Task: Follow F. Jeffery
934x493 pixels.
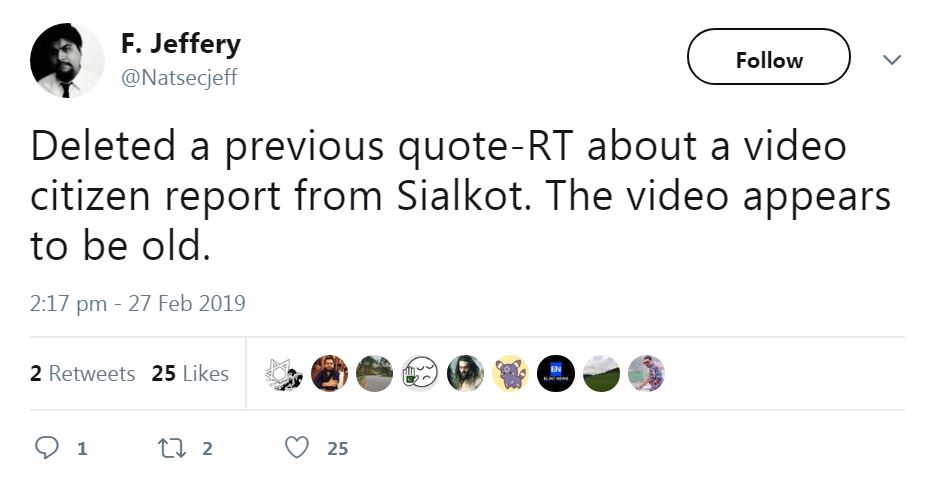Action: (x=768, y=60)
